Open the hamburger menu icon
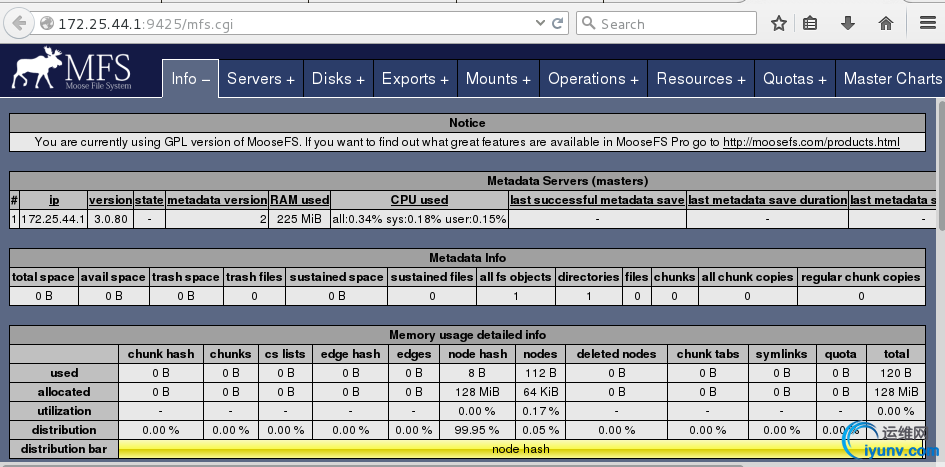 coord(928,24)
